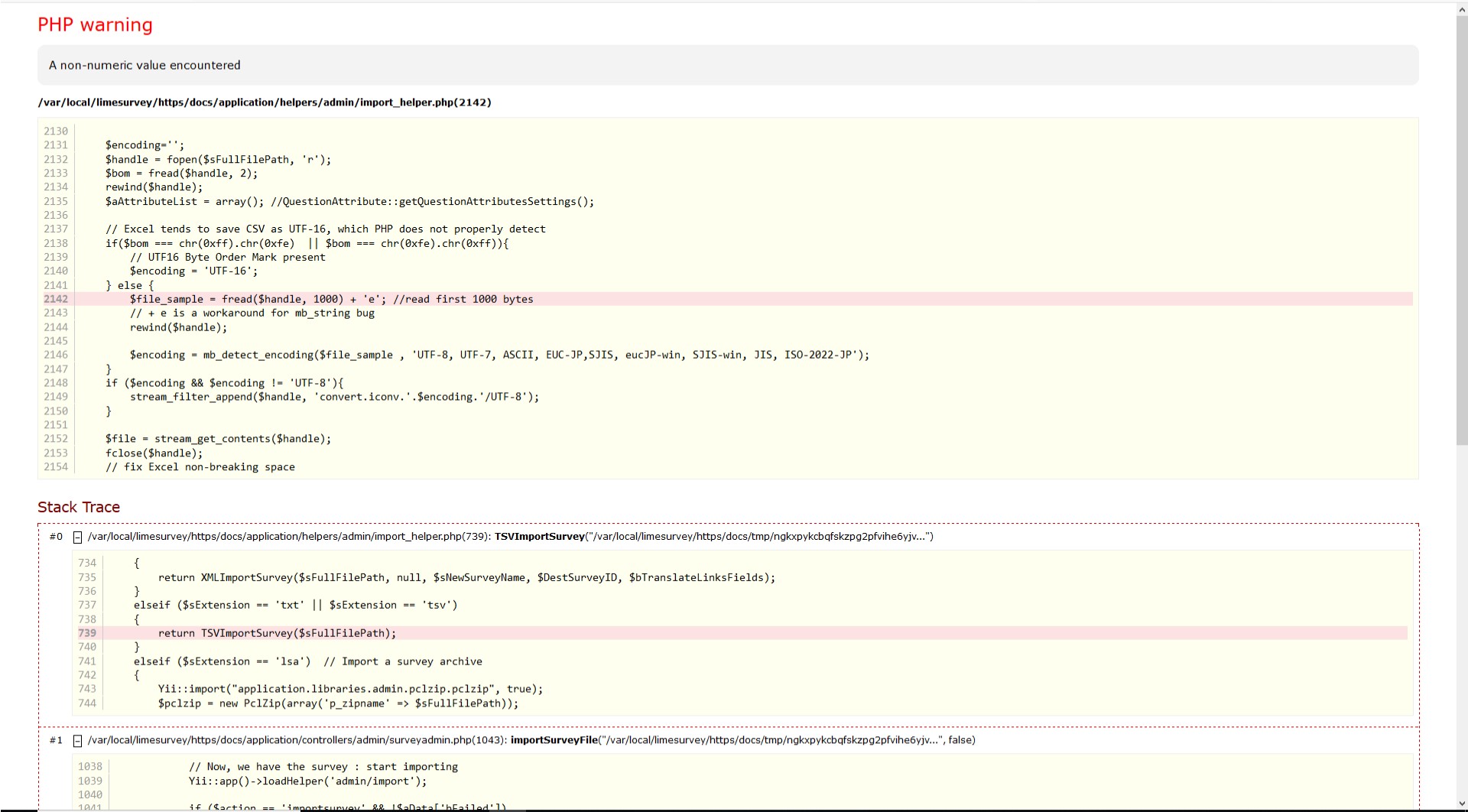Collapse stack trace entry #0
The image size is (1468, 812).
pyautogui.click(x=77, y=538)
